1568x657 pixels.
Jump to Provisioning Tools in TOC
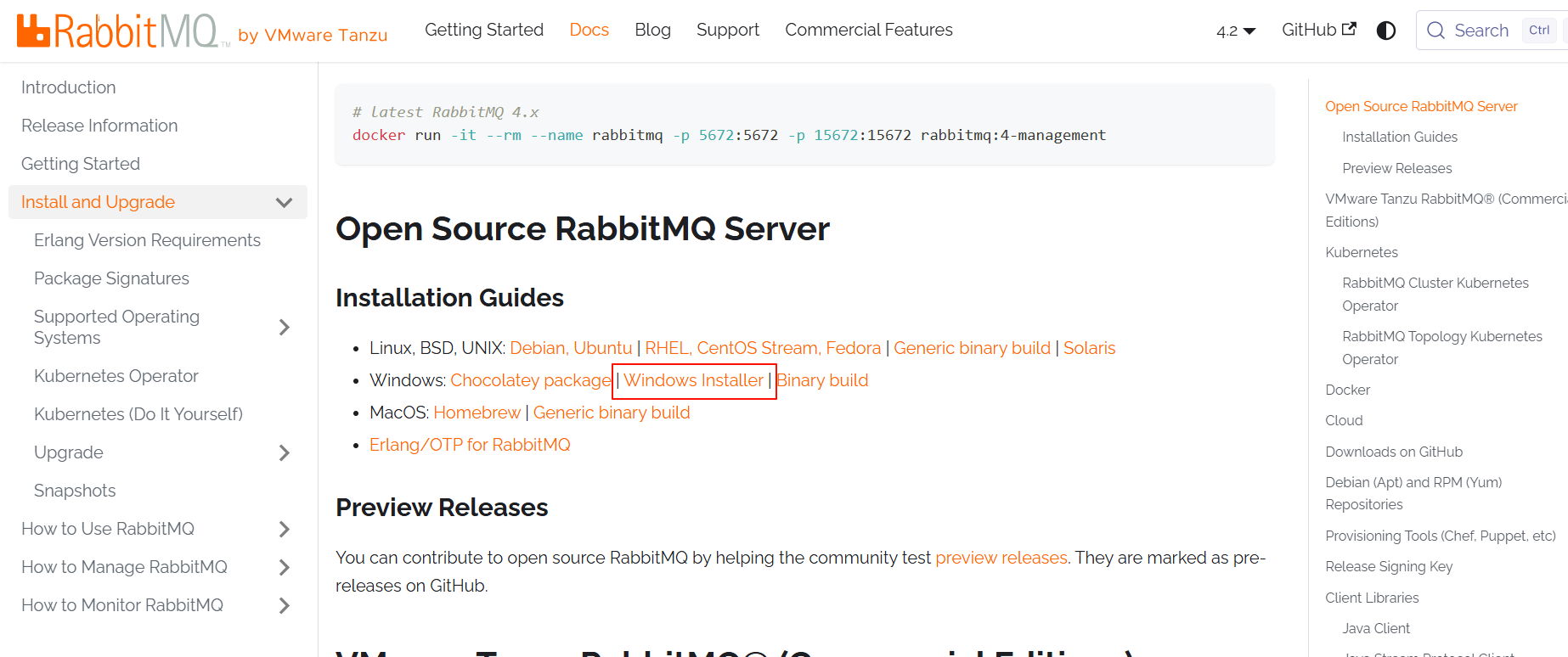click(x=1441, y=536)
